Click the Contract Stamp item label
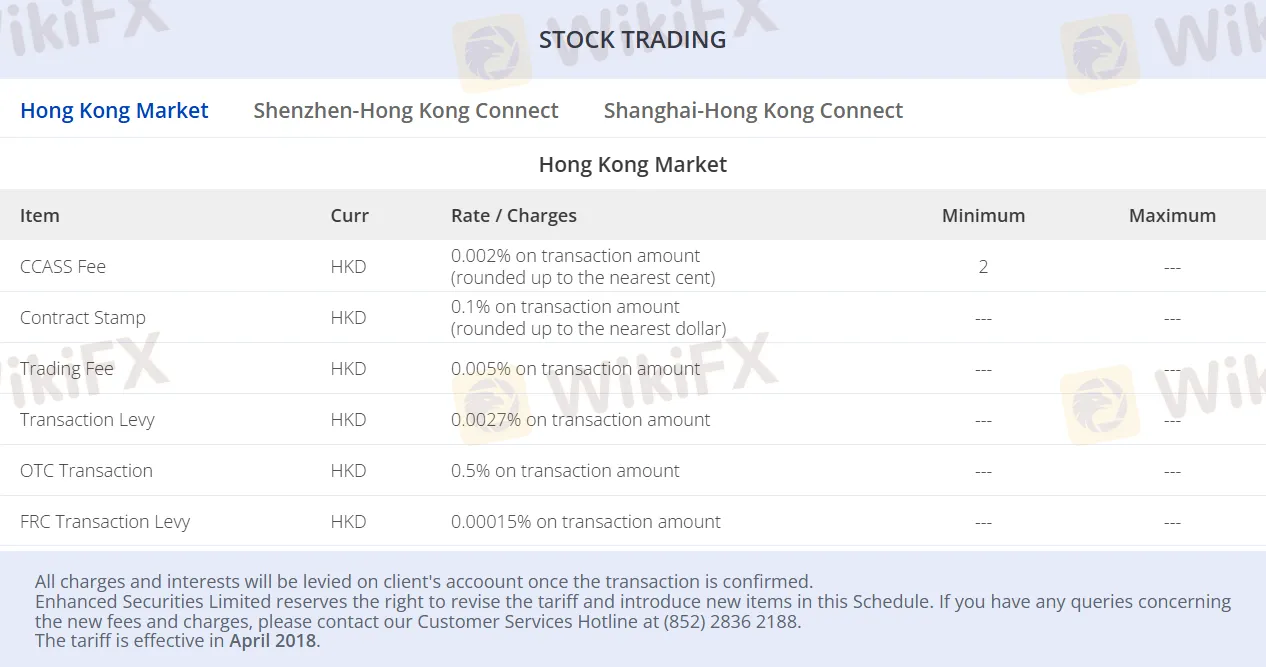The width and height of the screenshot is (1266, 667). coord(83,317)
